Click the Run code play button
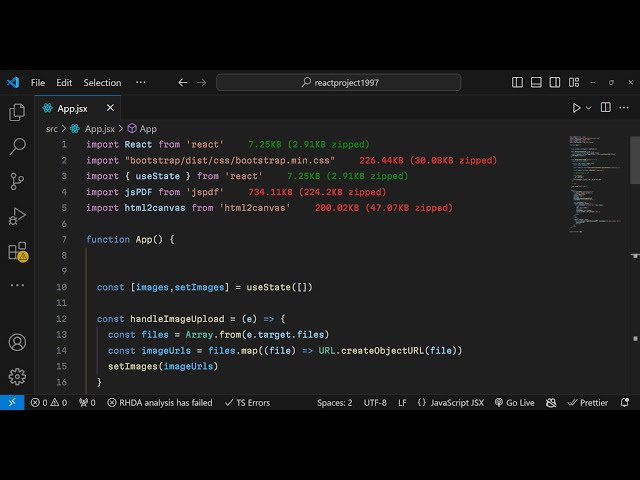Screen dimensions: 640x480 (576, 108)
